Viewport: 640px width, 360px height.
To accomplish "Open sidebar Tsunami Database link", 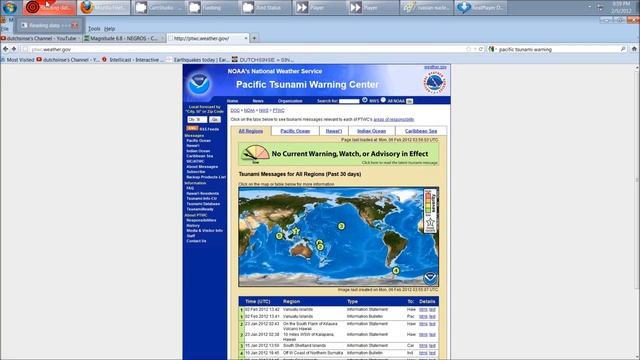I will [203, 204].
